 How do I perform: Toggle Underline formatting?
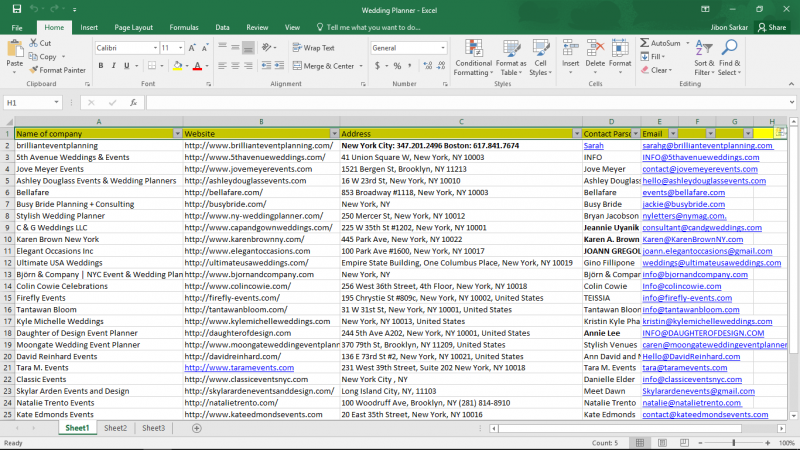127,66
